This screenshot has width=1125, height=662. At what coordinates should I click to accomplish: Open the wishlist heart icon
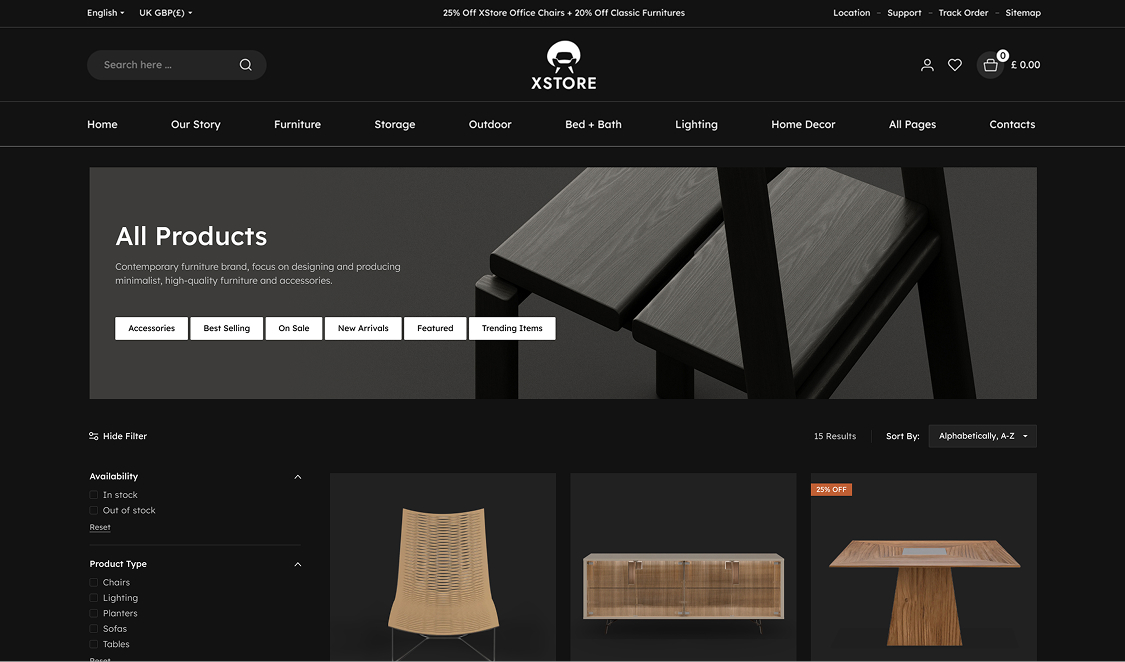(x=955, y=65)
